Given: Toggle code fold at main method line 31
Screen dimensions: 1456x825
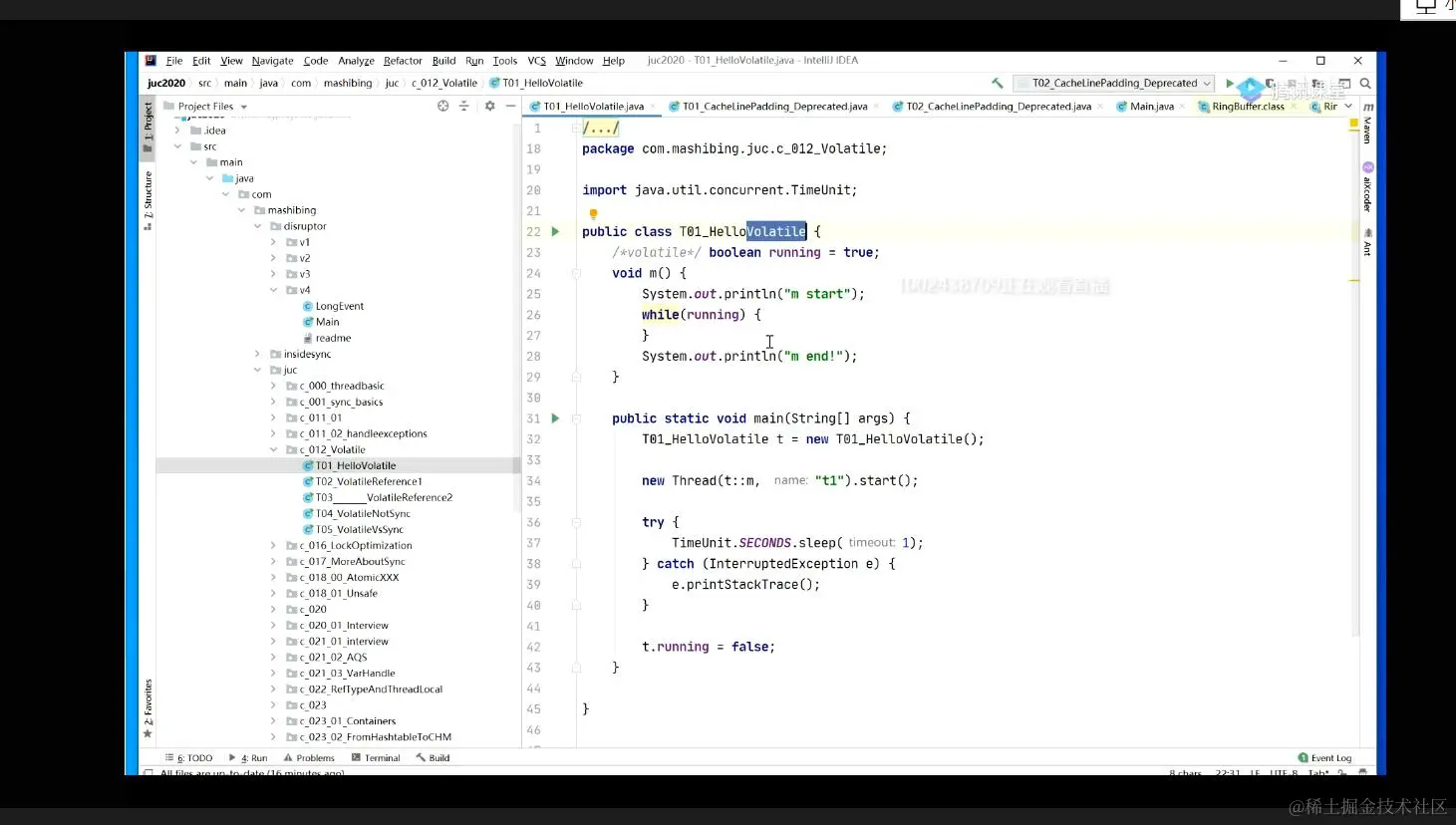Looking at the screenshot, I should [576, 418].
